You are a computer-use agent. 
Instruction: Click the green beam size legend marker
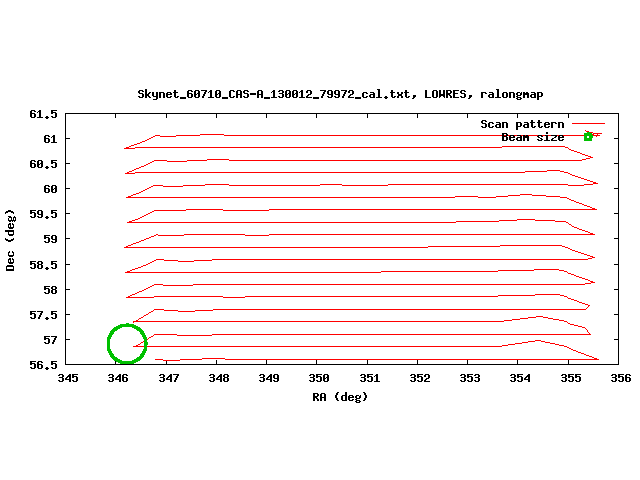[588, 137]
